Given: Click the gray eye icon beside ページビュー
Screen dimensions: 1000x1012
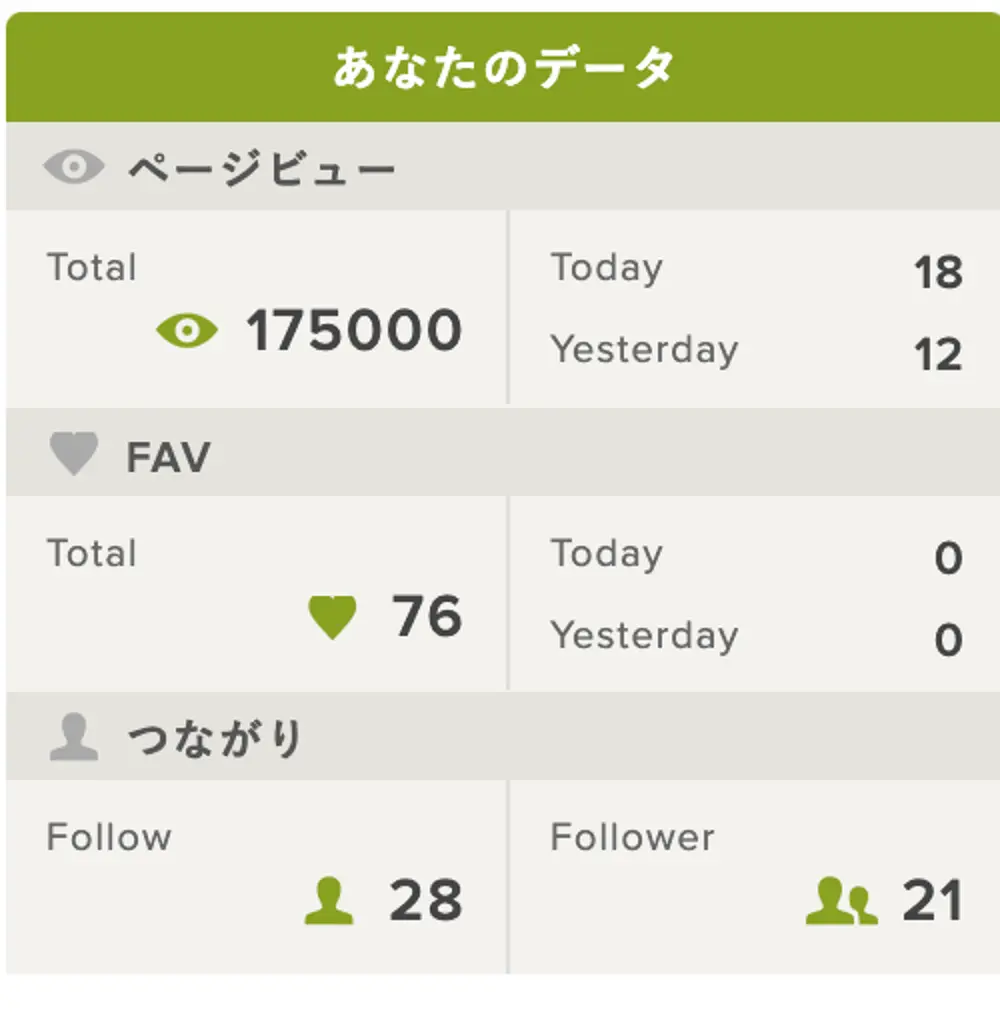Looking at the screenshot, I should point(74,167).
